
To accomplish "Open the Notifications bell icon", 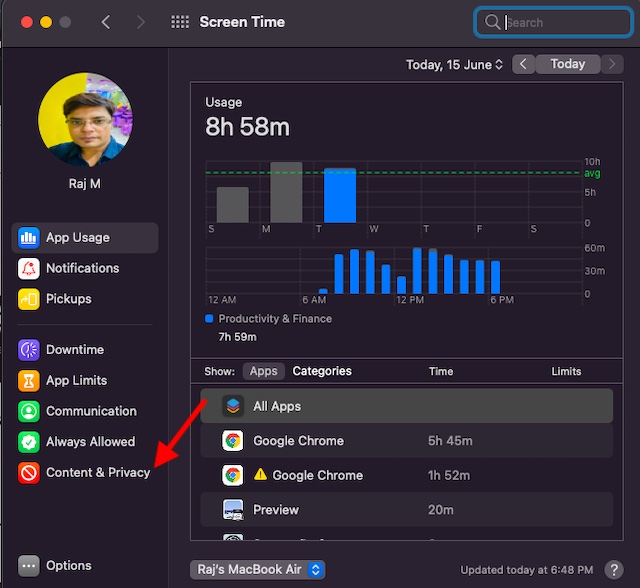I will tap(29, 268).
